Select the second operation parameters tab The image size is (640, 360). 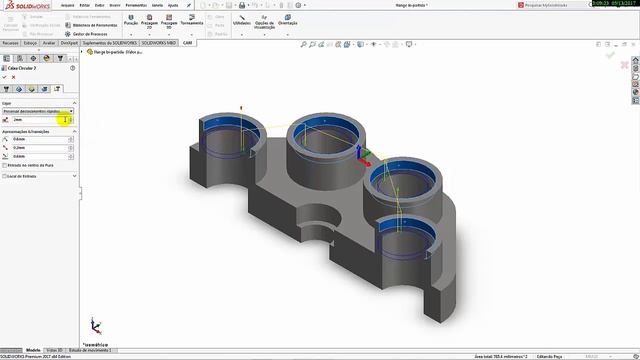click(19, 89)
